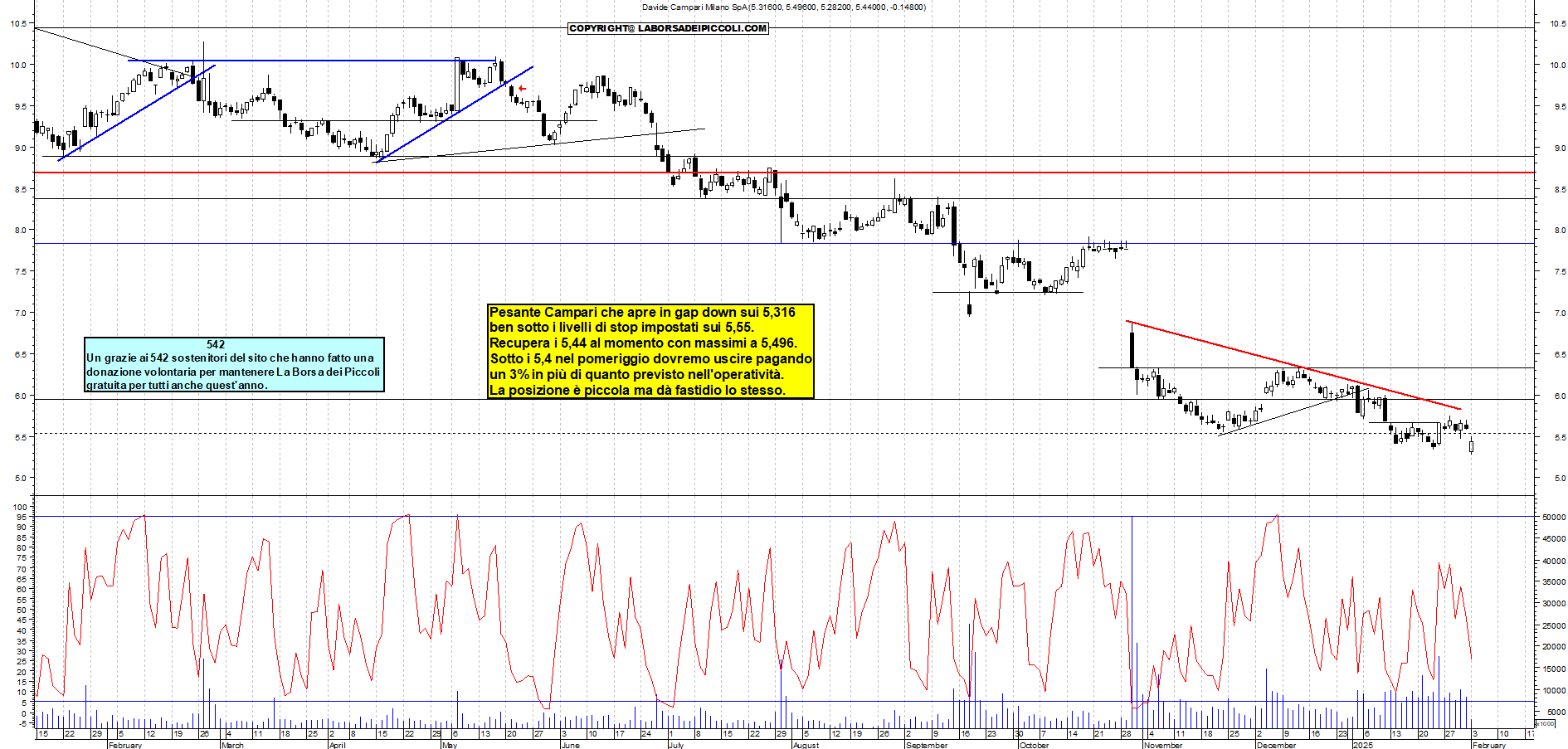Click the September label on the time axis
This screenshot has height=749, width=1568.
[x=927, y=745]
